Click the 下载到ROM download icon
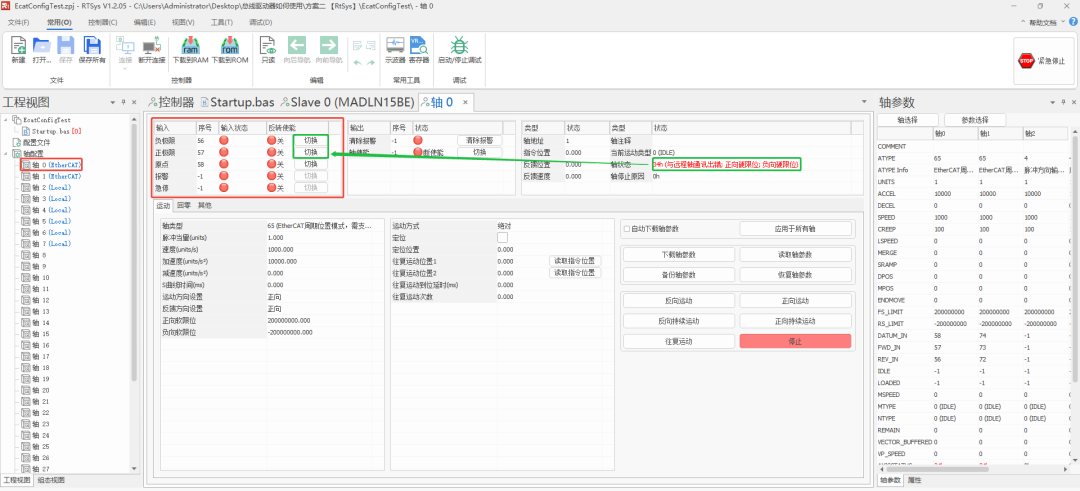 click(x=230, y=46)
